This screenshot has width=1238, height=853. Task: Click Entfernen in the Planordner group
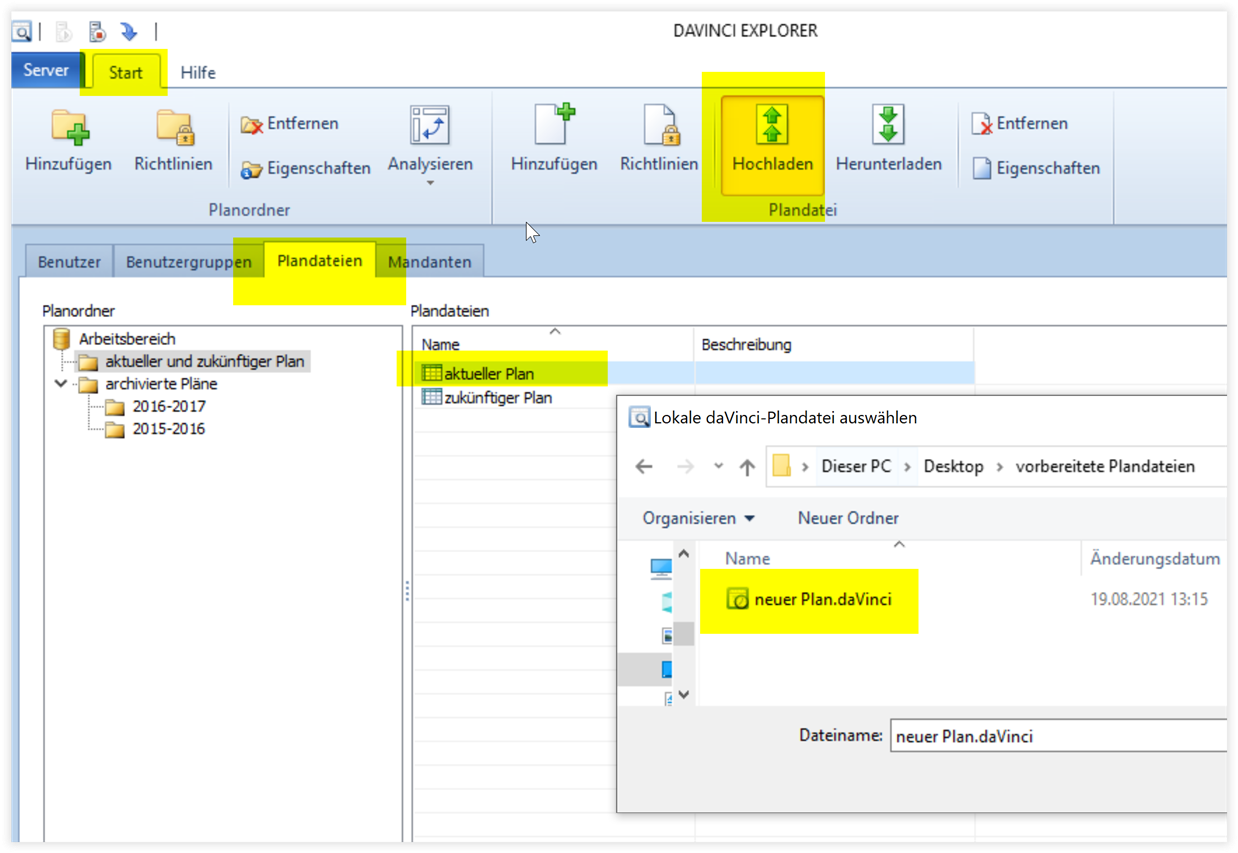[290, 124]
